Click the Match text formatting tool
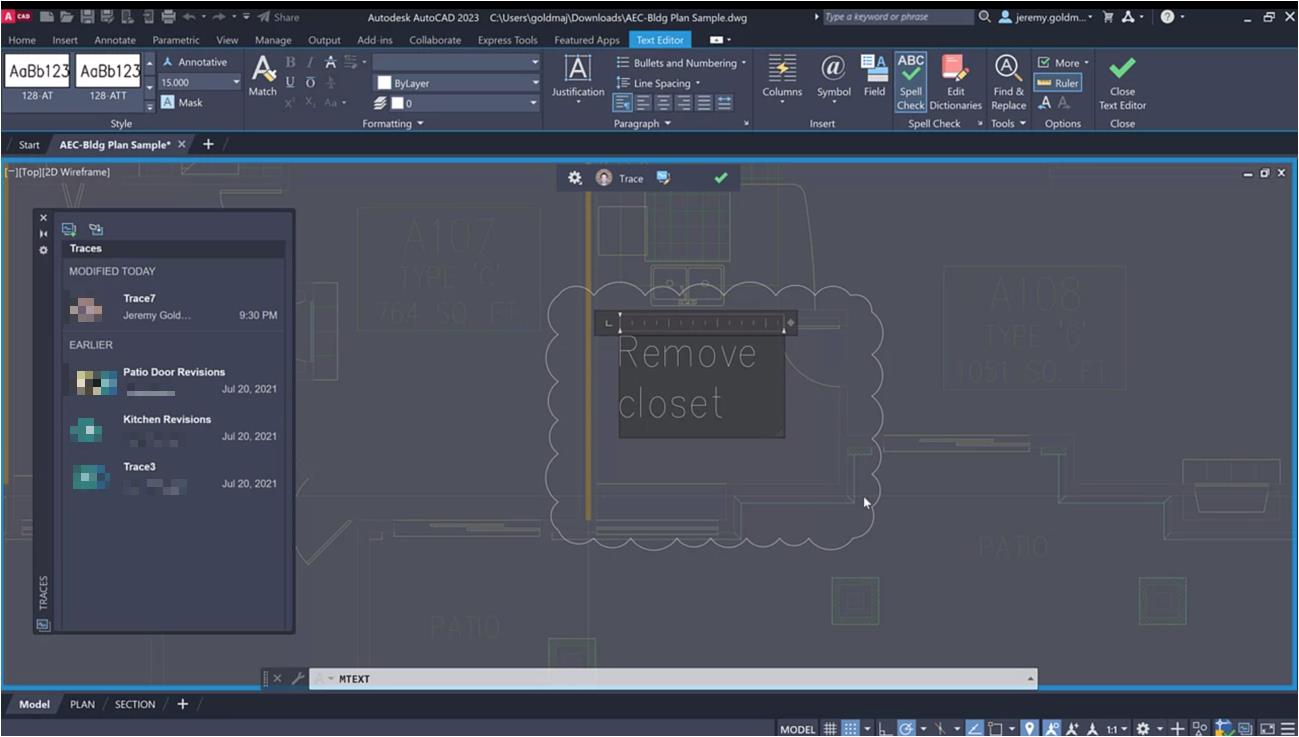1299x737 pixels. [262, 77]
